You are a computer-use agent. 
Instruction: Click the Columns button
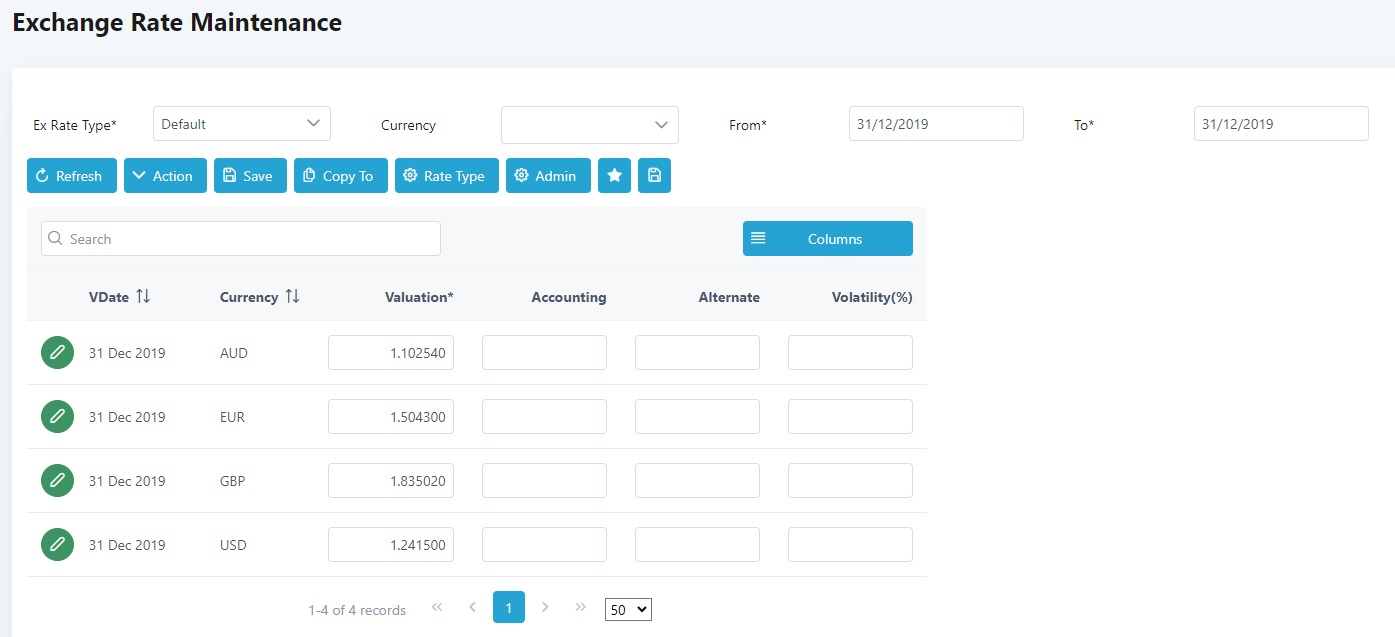coord(827,239)
